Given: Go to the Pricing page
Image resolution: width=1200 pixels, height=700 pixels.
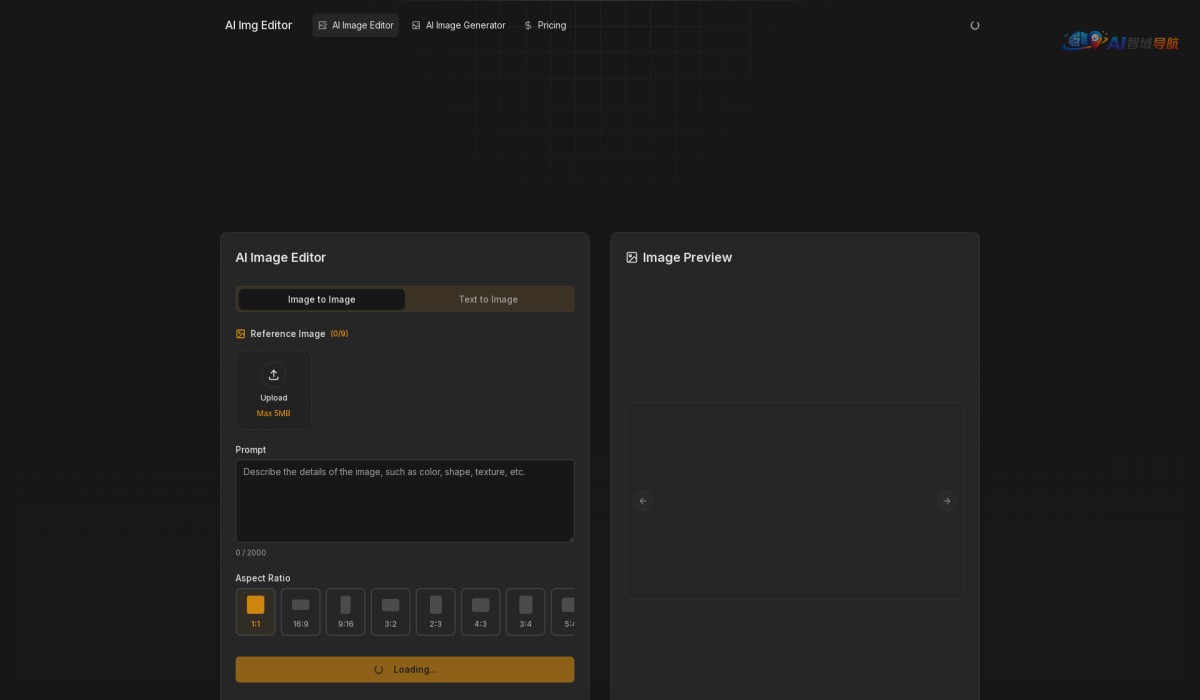Looking at the screenshot, I should pos(545,25).
